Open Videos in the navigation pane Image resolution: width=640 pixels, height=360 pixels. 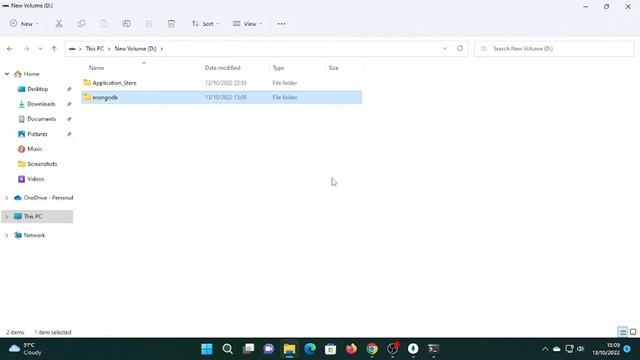coord(35,179)
